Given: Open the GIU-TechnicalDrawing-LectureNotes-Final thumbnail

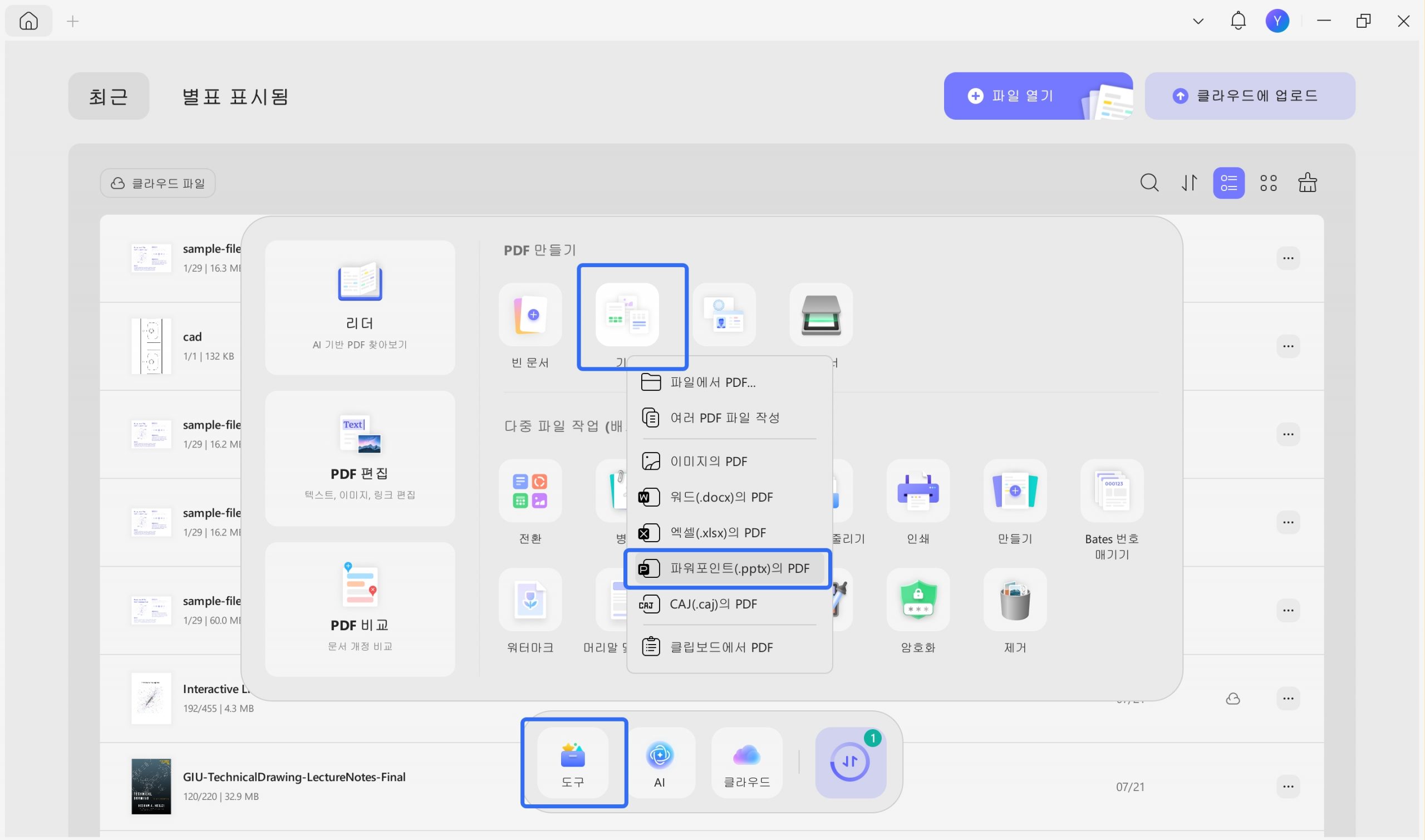Looking at the screenshot, I should pyautogui.click(x=151, y=786).
